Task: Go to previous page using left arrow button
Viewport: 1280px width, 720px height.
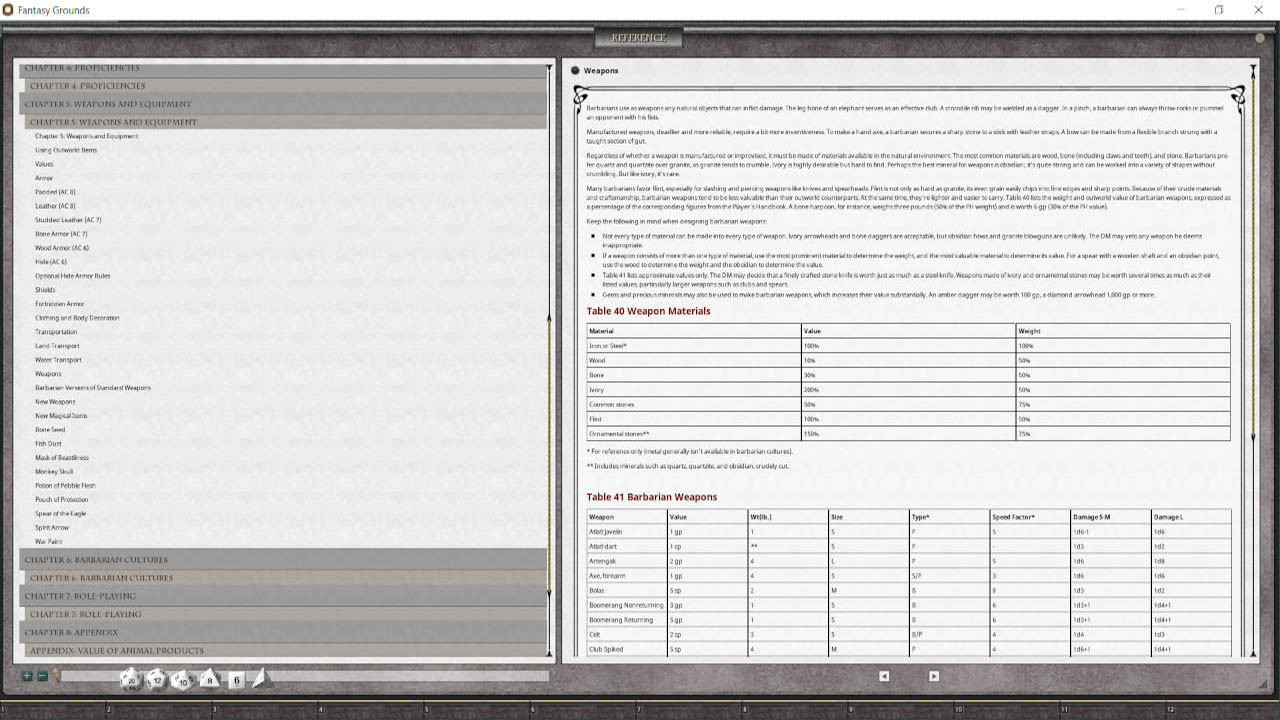Action: (x=884, y=676)
